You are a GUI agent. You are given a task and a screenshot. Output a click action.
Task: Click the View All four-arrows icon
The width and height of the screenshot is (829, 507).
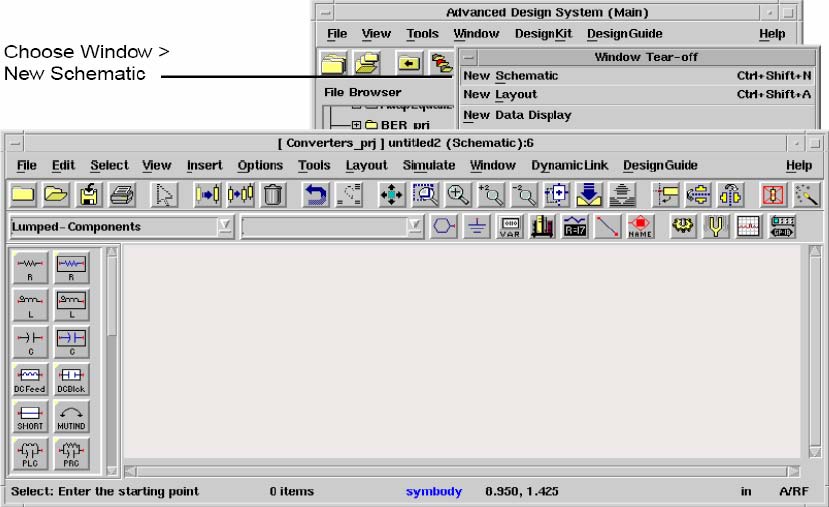click(391, 195)
